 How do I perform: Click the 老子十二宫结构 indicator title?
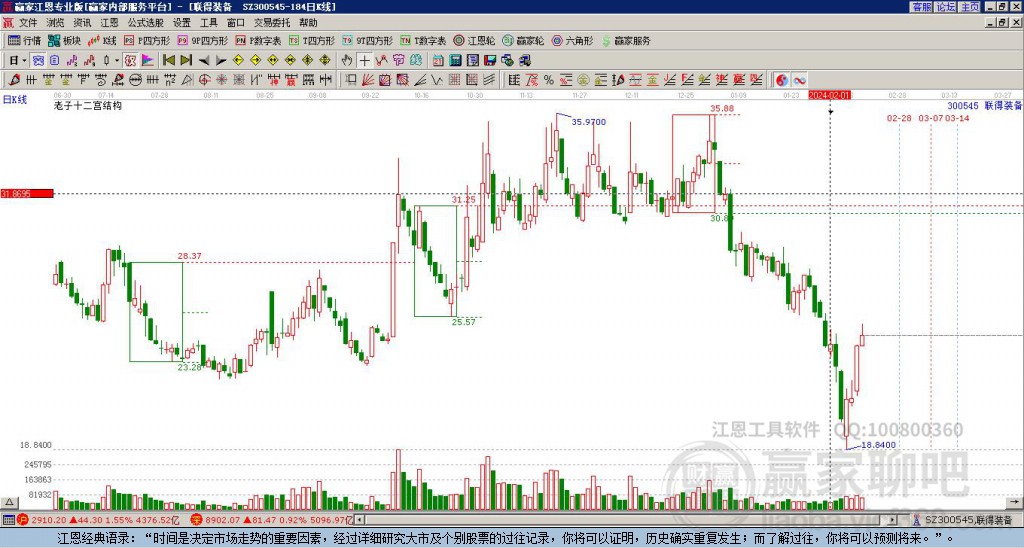[88, 105]
